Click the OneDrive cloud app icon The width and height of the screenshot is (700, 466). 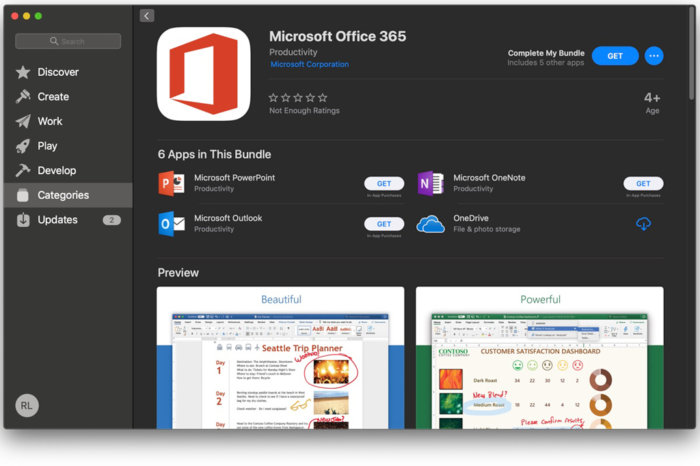pyautogui.click(x=430, y=224)
